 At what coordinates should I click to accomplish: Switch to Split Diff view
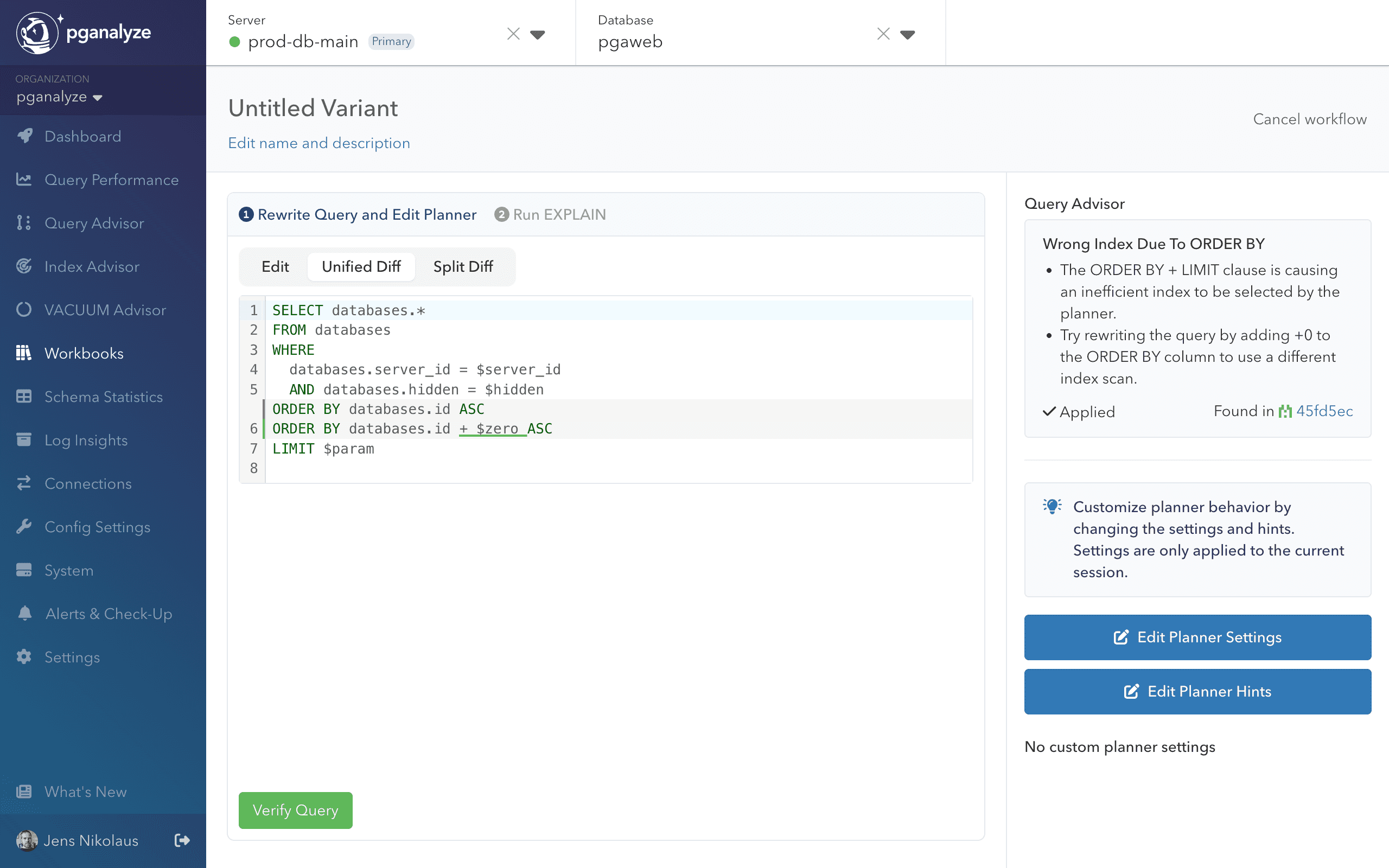463,266
